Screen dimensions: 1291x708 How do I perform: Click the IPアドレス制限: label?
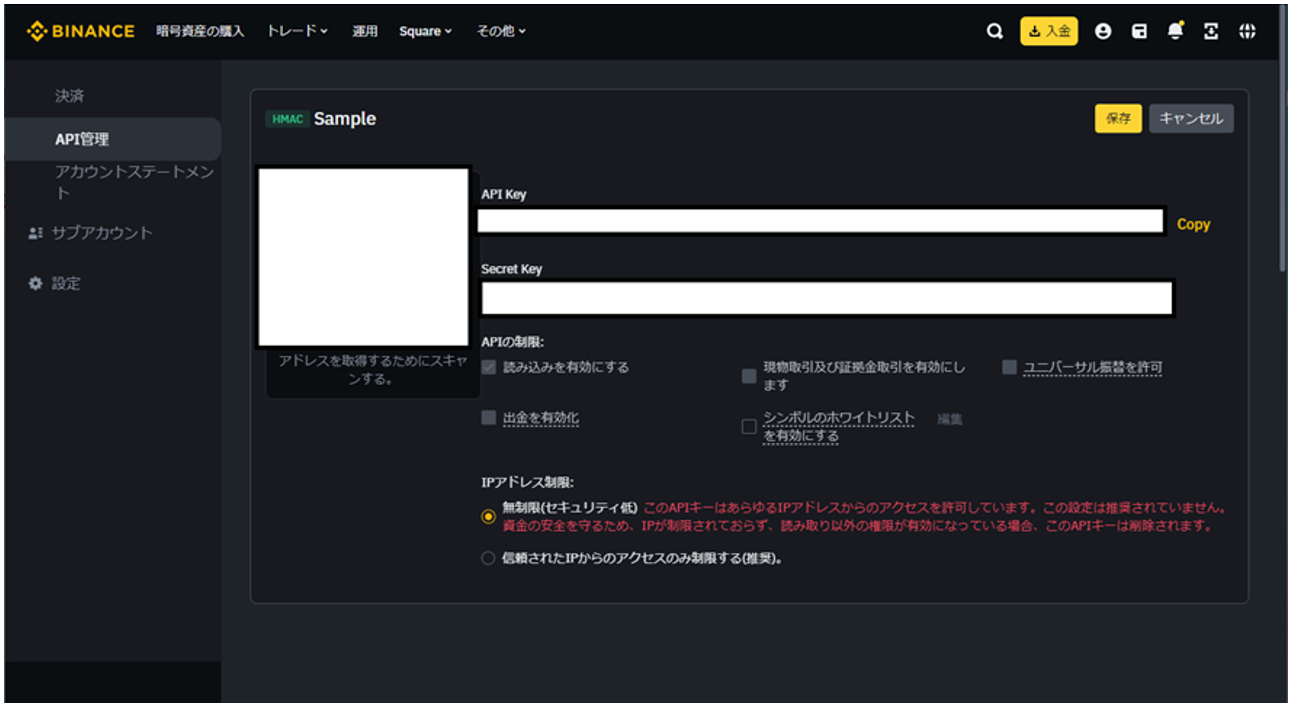point(528,482)
